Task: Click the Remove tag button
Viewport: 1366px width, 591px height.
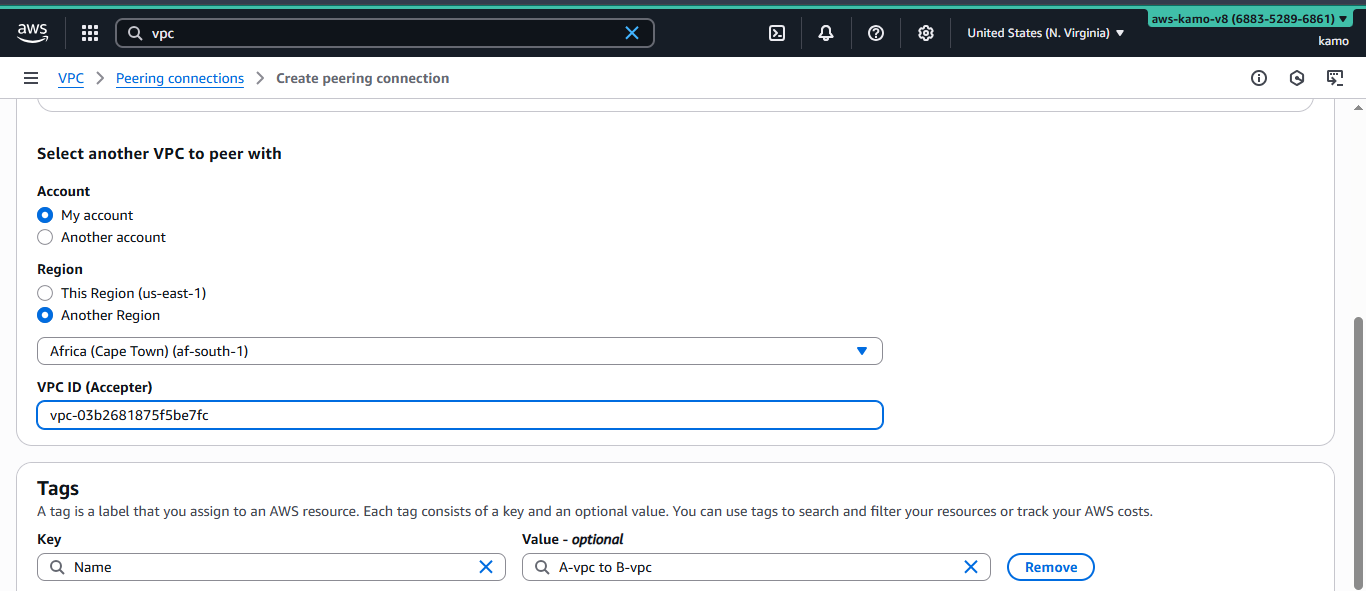Action: (1050, 566)
